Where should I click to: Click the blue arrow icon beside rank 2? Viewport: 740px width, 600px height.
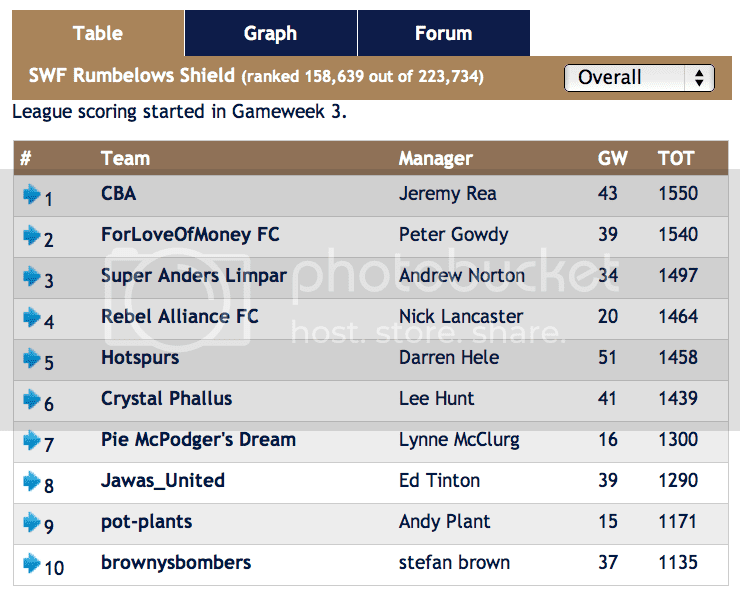32,235
